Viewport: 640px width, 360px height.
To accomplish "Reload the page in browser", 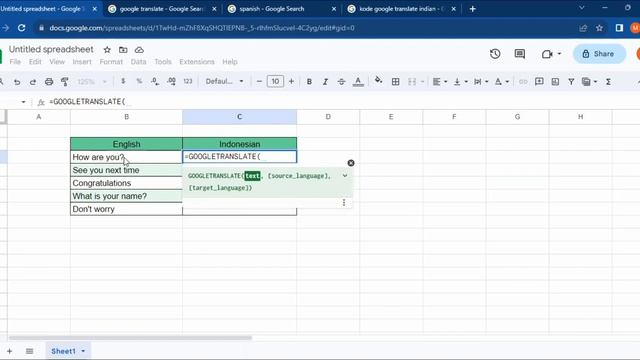I will point(22,28).
